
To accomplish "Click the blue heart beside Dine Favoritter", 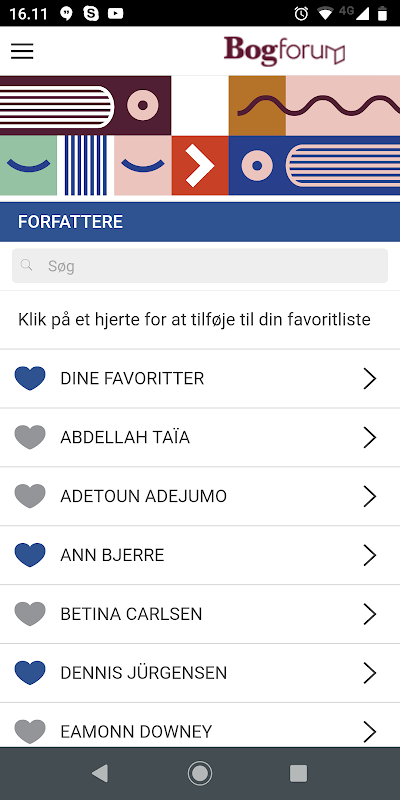I will coord(30,379).
